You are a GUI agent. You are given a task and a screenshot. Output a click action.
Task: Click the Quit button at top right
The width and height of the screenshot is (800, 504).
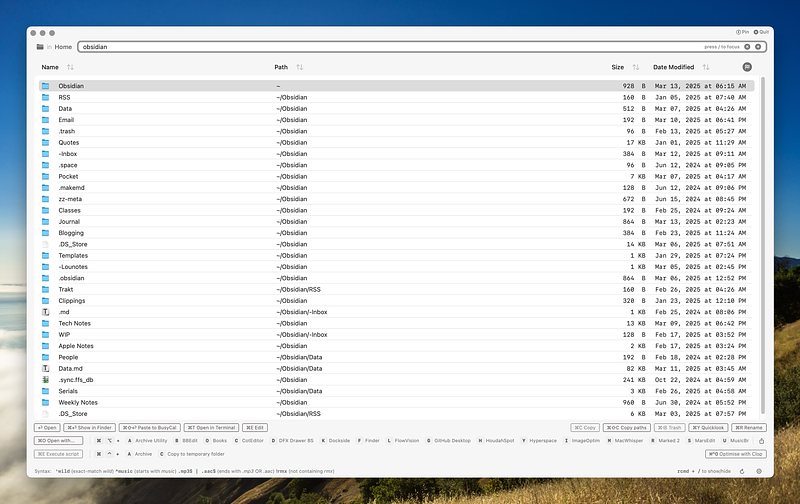[x=761, y=32]
